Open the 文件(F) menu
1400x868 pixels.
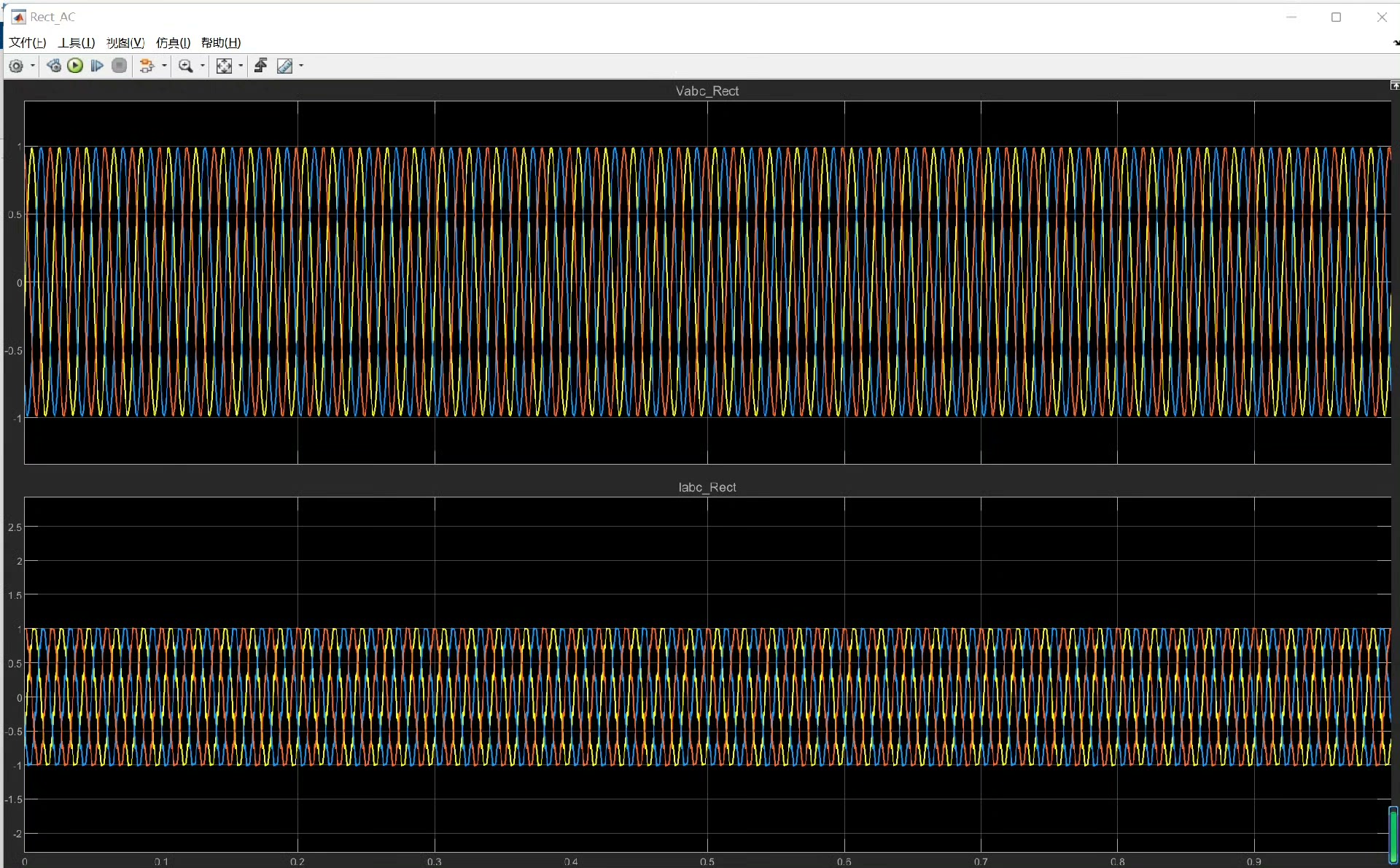click(28, 43)
